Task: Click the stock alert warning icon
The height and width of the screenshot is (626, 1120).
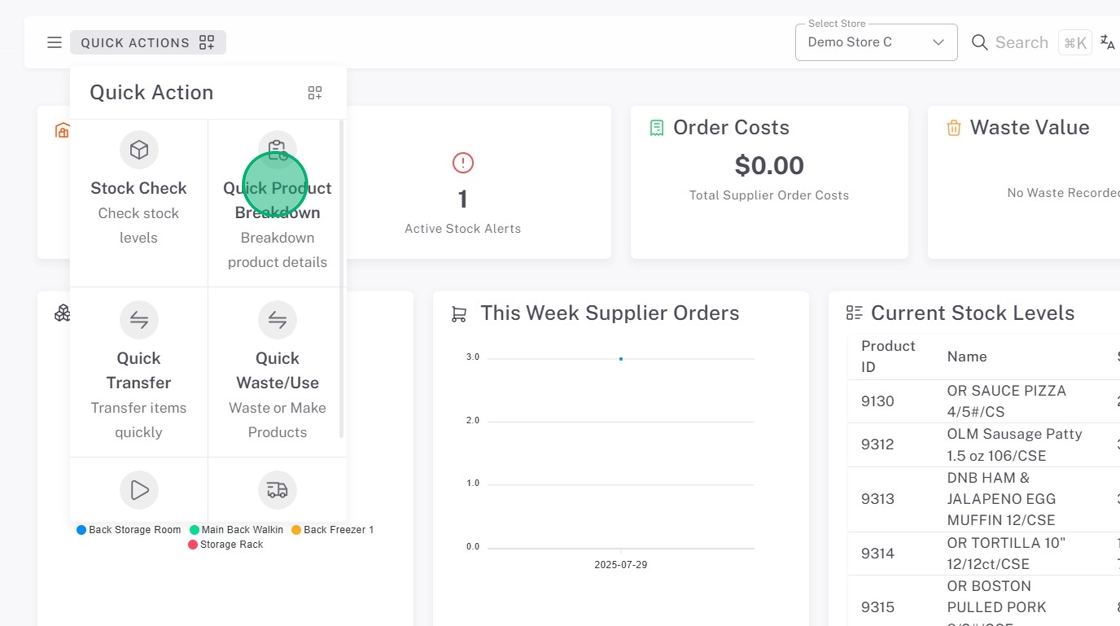Action: [462, 163]
